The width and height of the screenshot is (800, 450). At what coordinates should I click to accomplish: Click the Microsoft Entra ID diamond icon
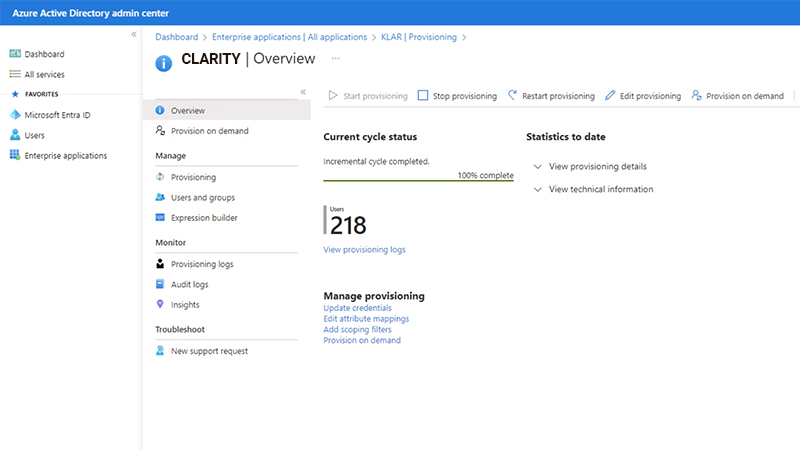[x=15, y=115]
